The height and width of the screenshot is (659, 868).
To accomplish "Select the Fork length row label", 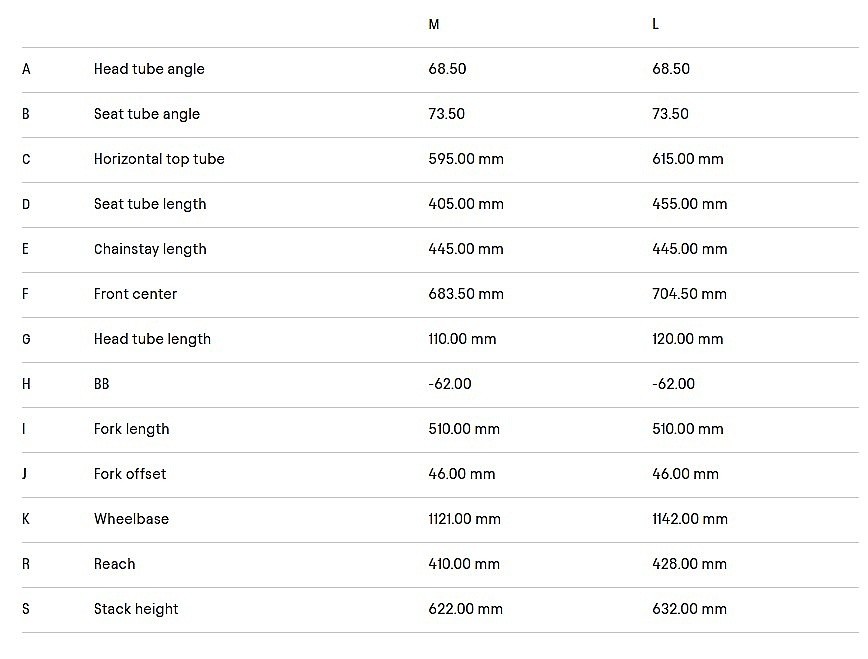I will tap(132, 429).
